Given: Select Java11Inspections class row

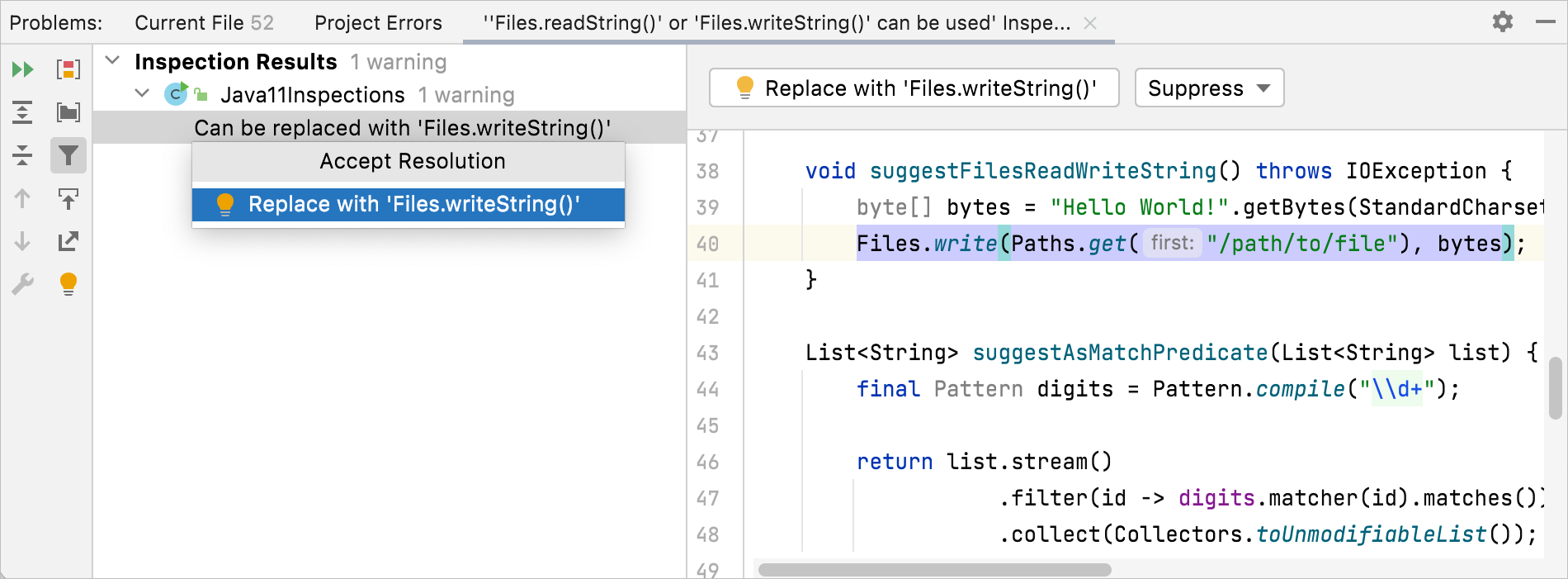Looking at the screenshot, I should point(390,95).
